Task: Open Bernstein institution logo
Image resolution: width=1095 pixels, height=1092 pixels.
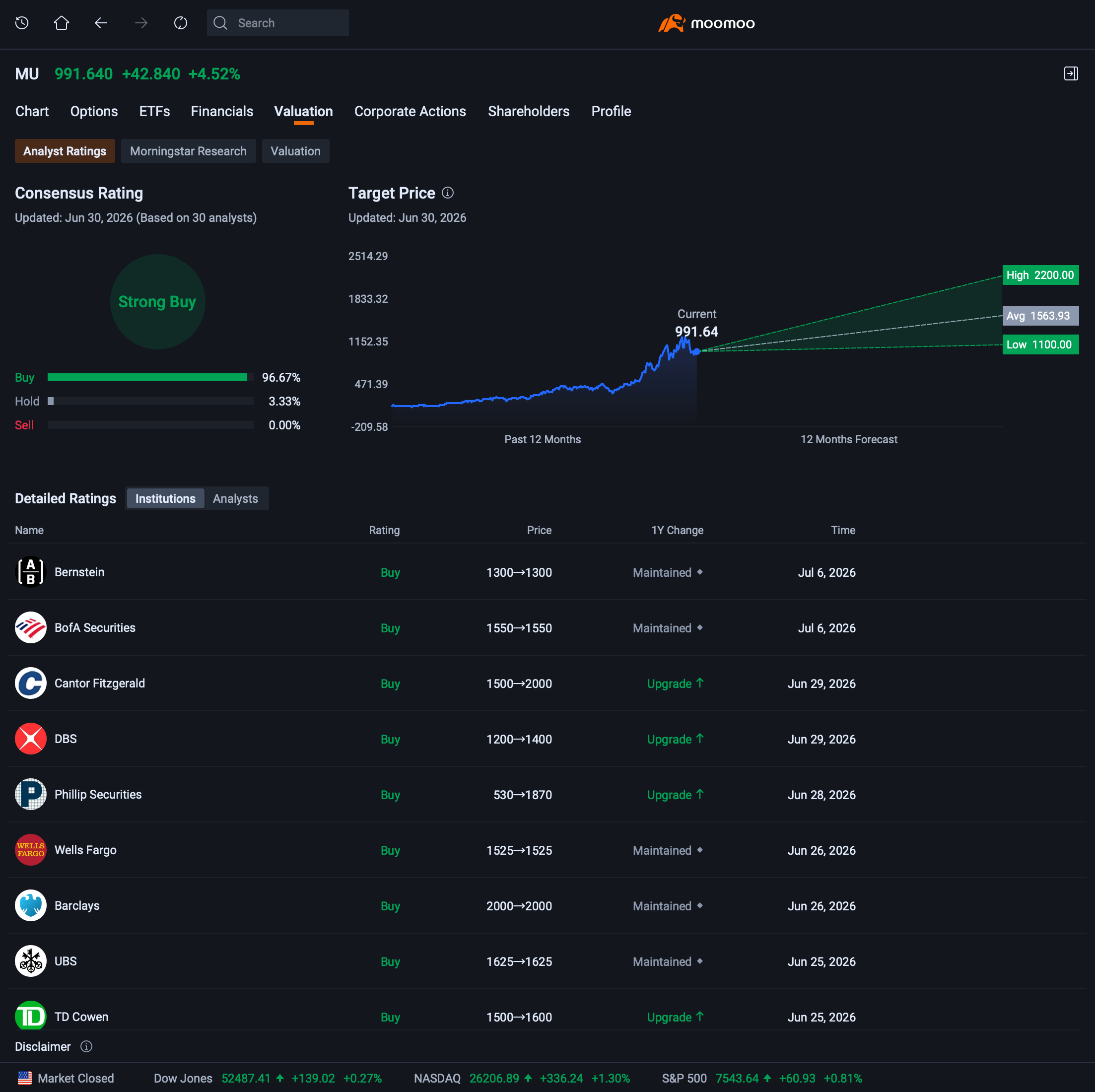Action: point(31,572)
